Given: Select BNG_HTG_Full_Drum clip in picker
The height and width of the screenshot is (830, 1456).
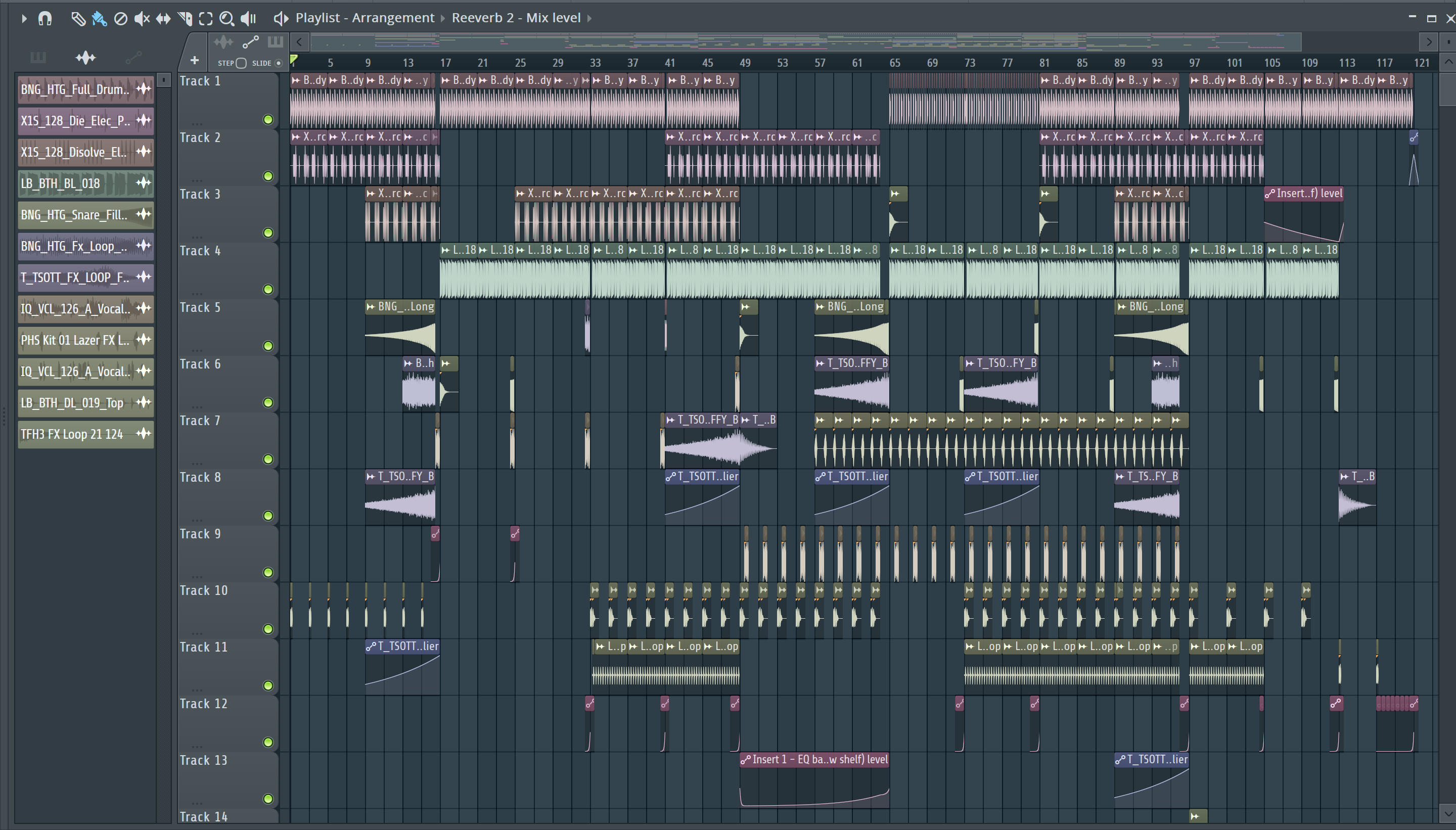Looking at the screenshot, I should [85, 89].
